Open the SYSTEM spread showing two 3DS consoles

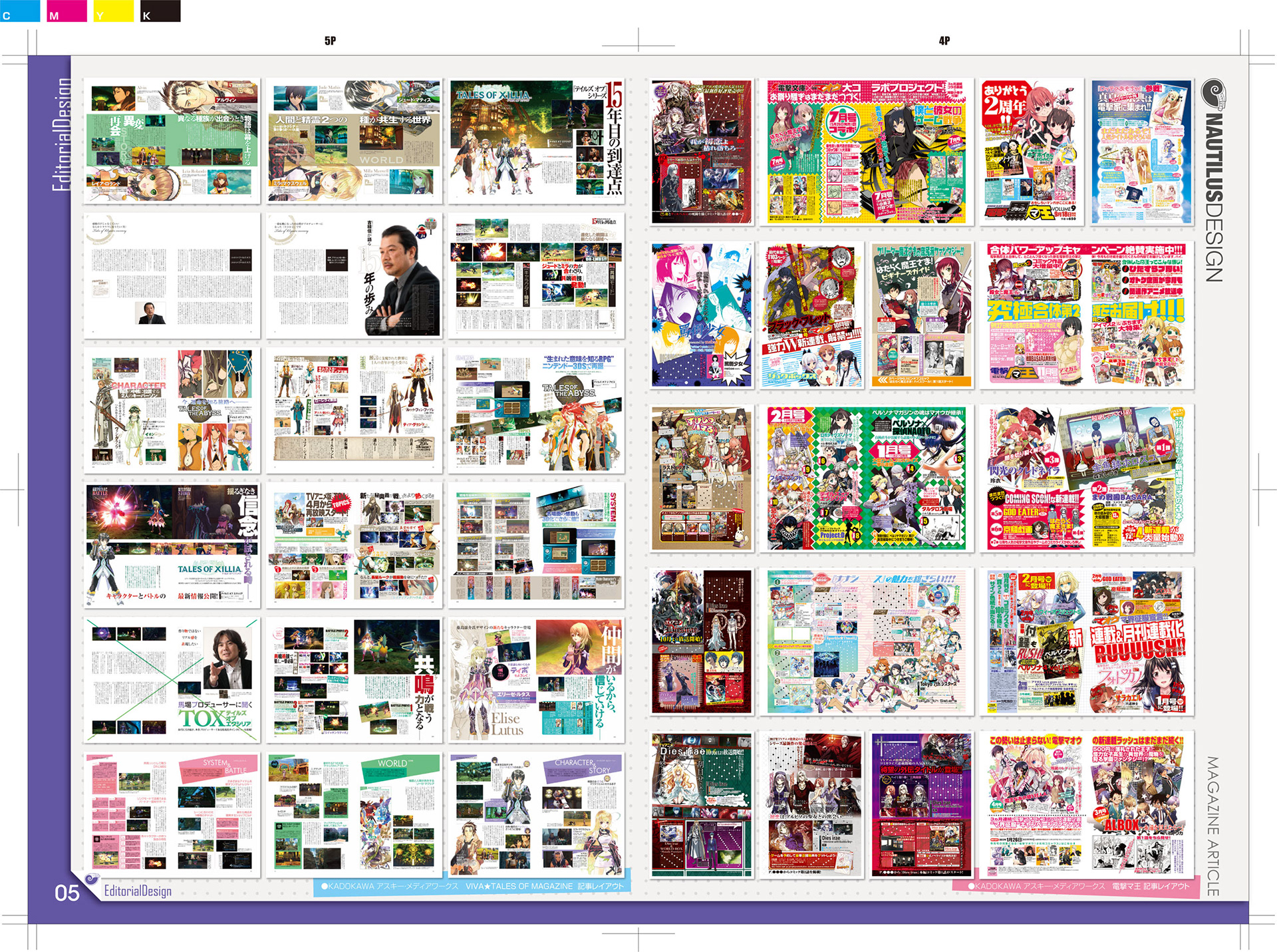click(536, 546)
